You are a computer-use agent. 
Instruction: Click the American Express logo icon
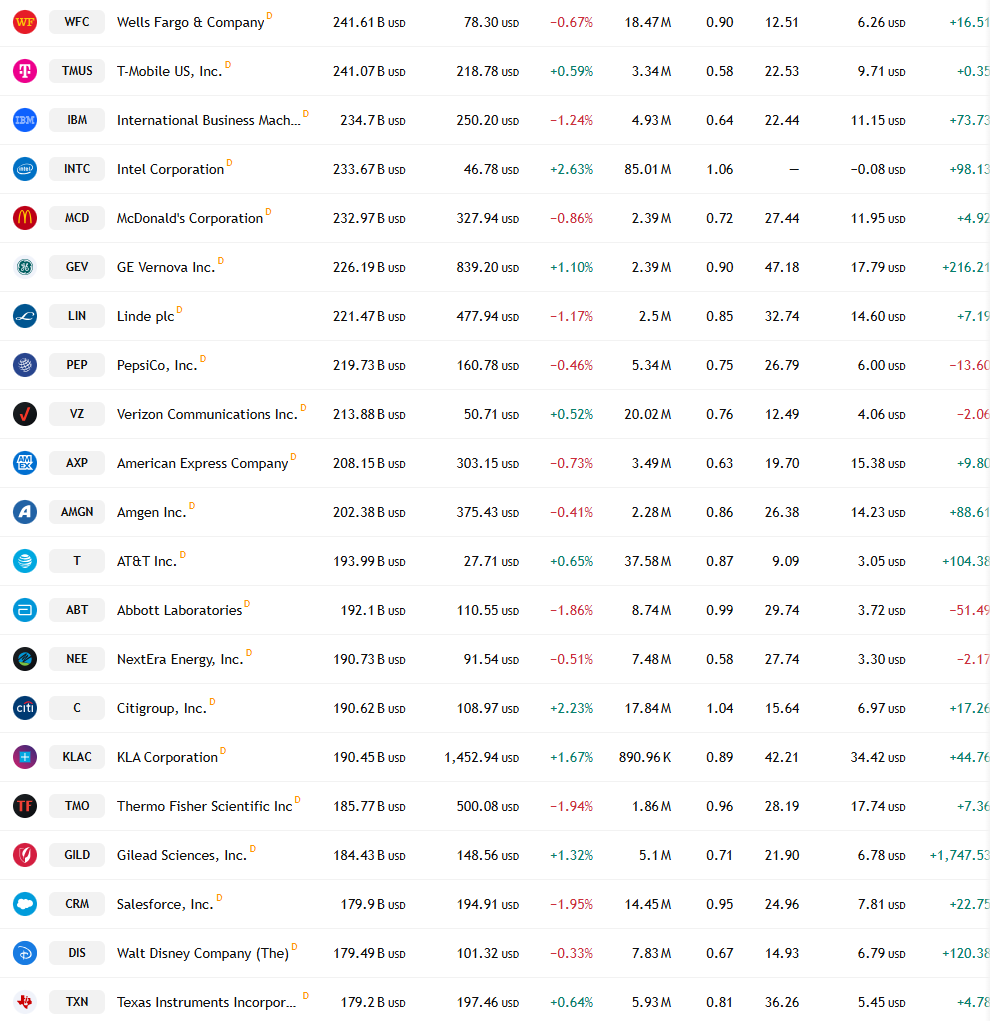(x=25, y=463)
